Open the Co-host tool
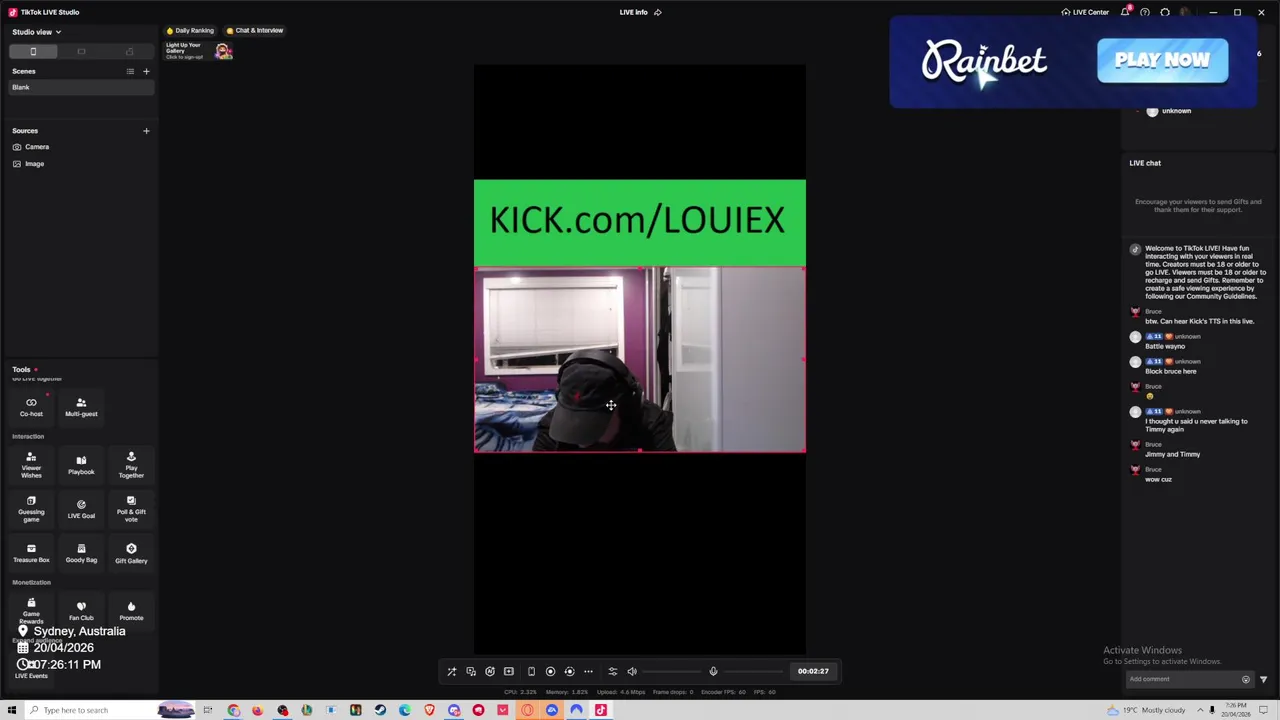The width and height of the screenshot is (1280, 720). pyautogui.click(x=31, y=407)
